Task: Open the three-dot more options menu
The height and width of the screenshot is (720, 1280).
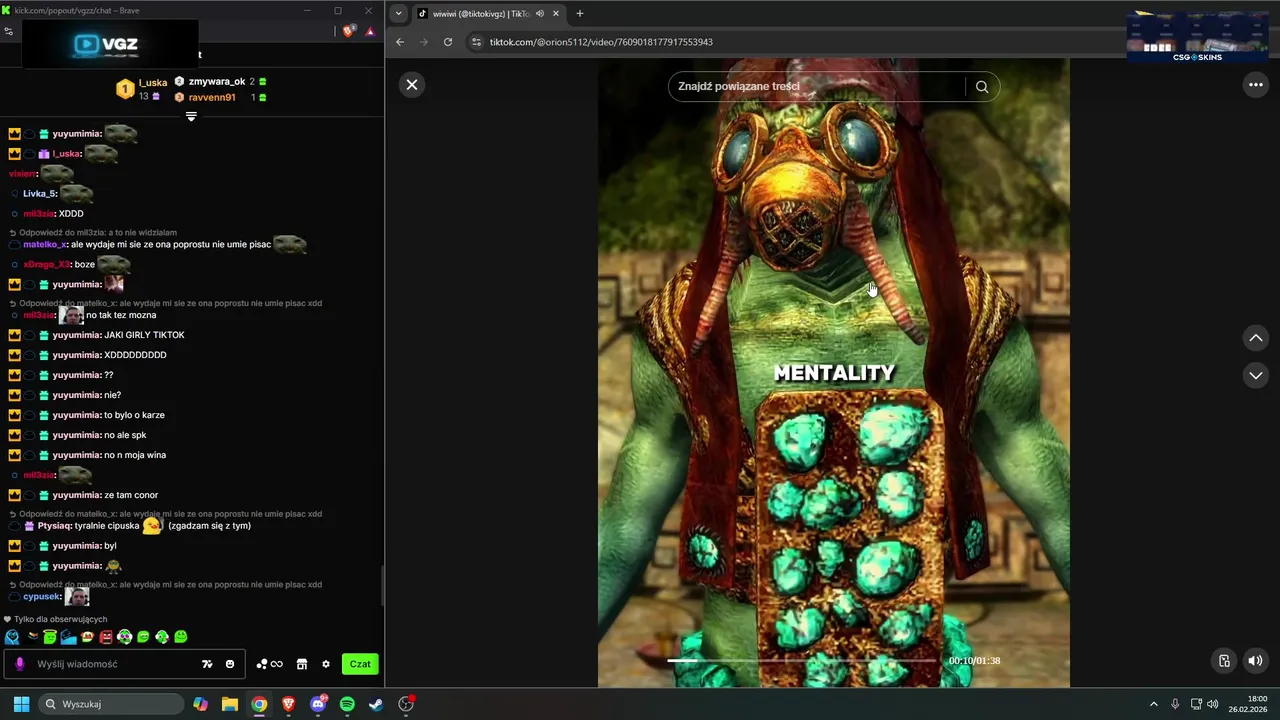Action: point(1256,85)
